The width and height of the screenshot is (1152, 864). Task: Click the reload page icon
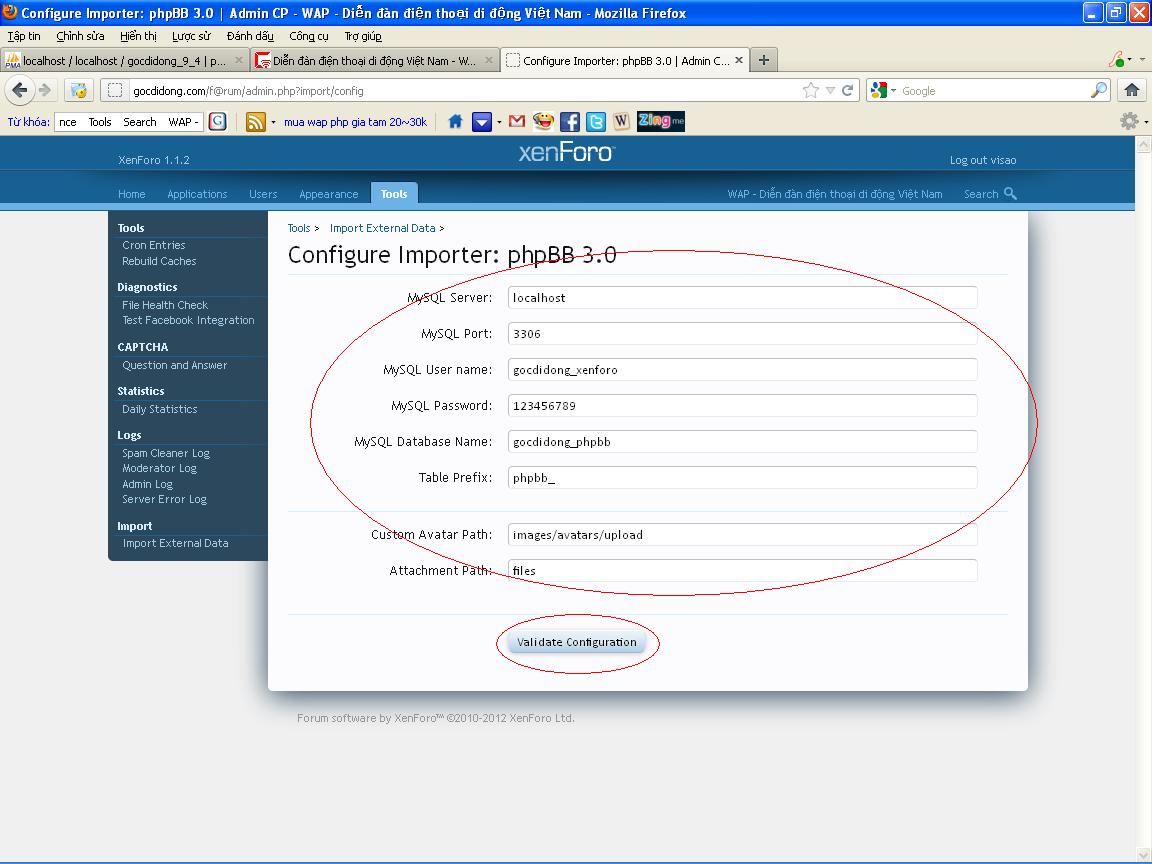[x=847, y=90]
